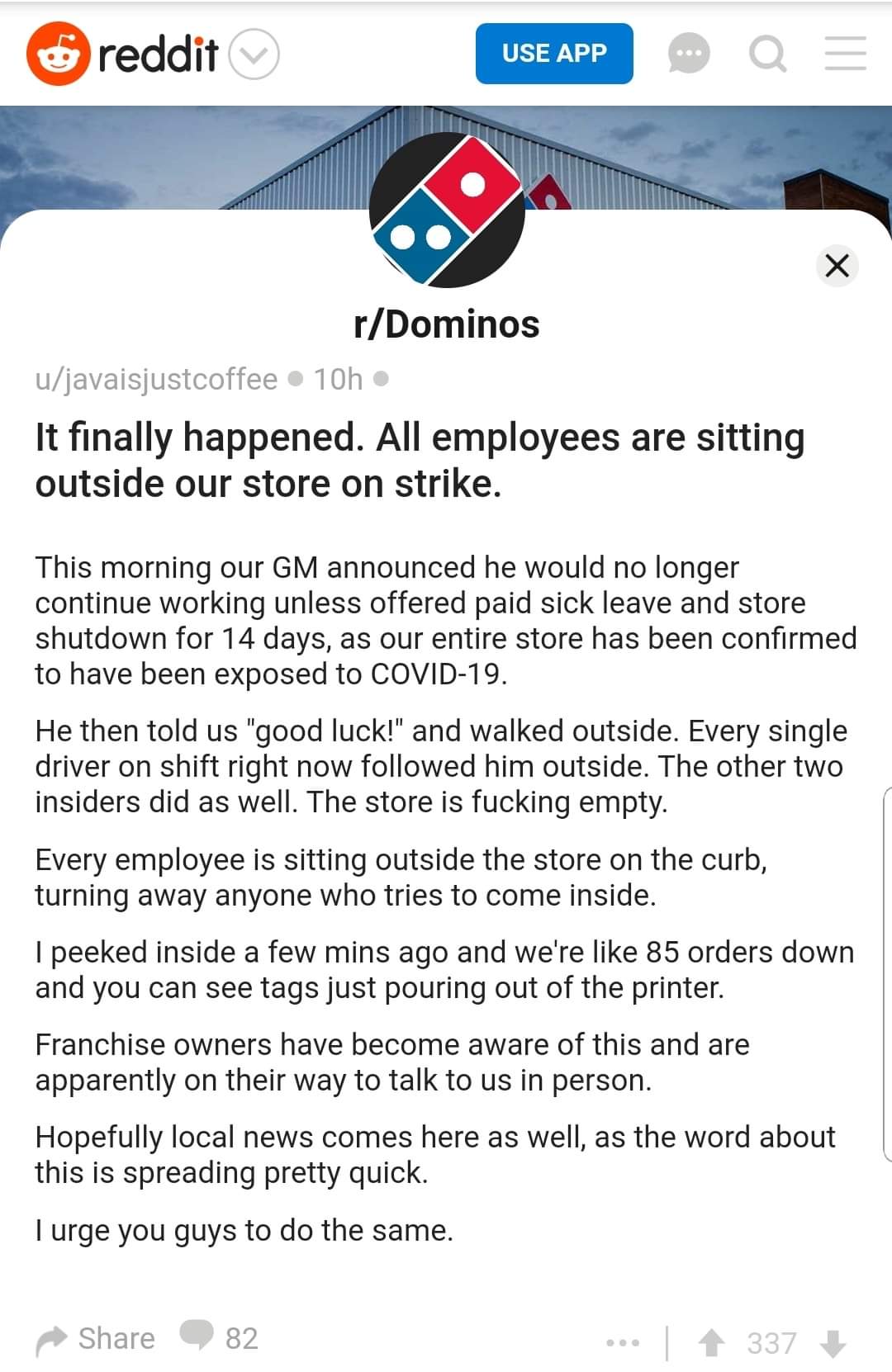
Task: Open the r/Dominos subreddit link
Action: pos(447,324)
